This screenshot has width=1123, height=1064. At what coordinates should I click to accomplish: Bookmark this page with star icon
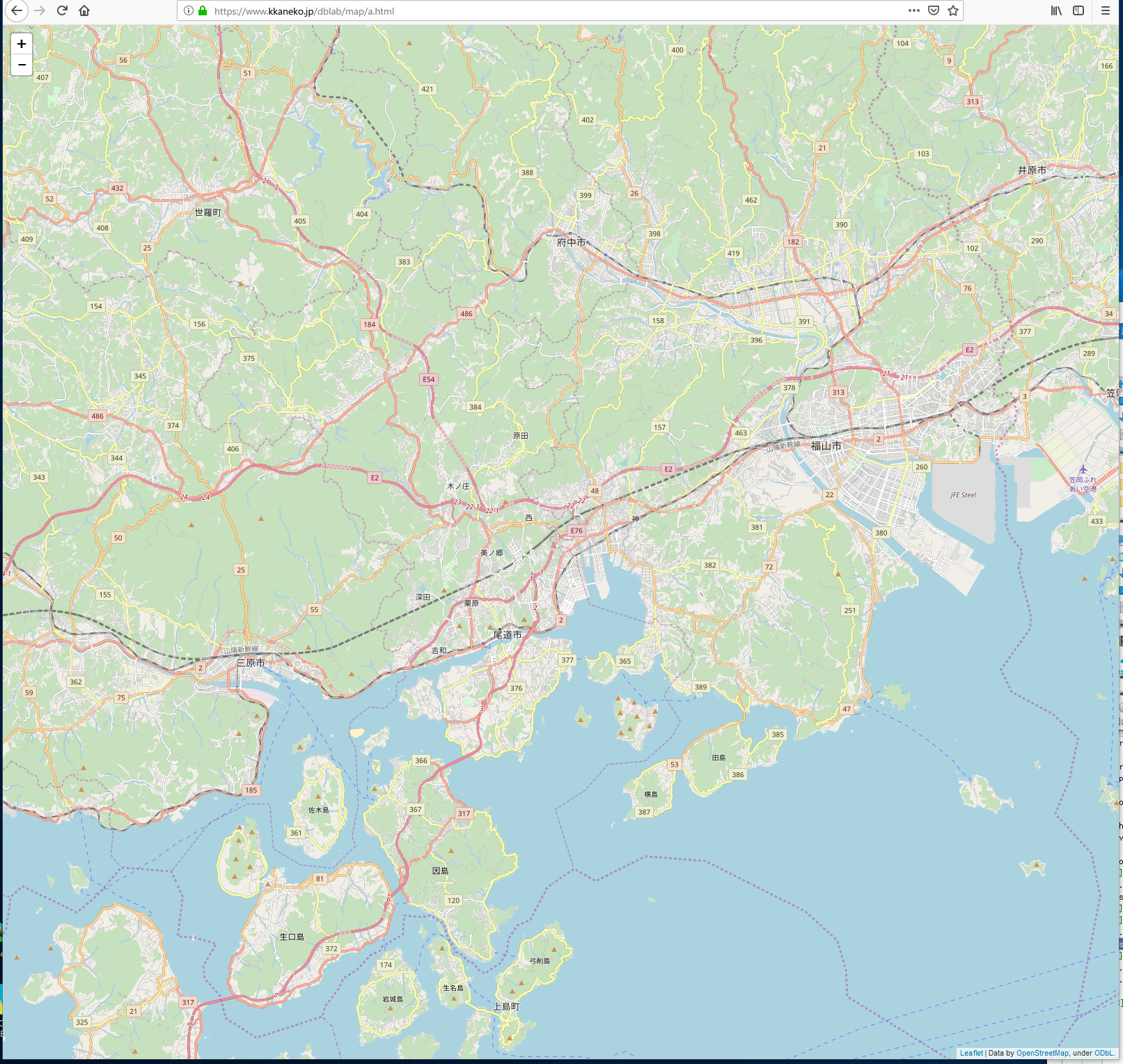click(953, 10)
